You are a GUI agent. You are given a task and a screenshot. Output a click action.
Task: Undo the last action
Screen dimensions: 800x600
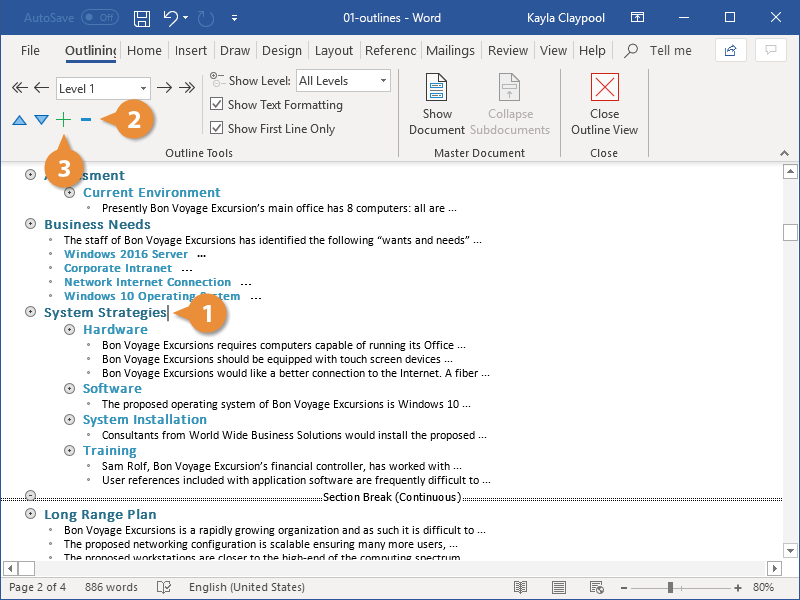tap(170, 18)
